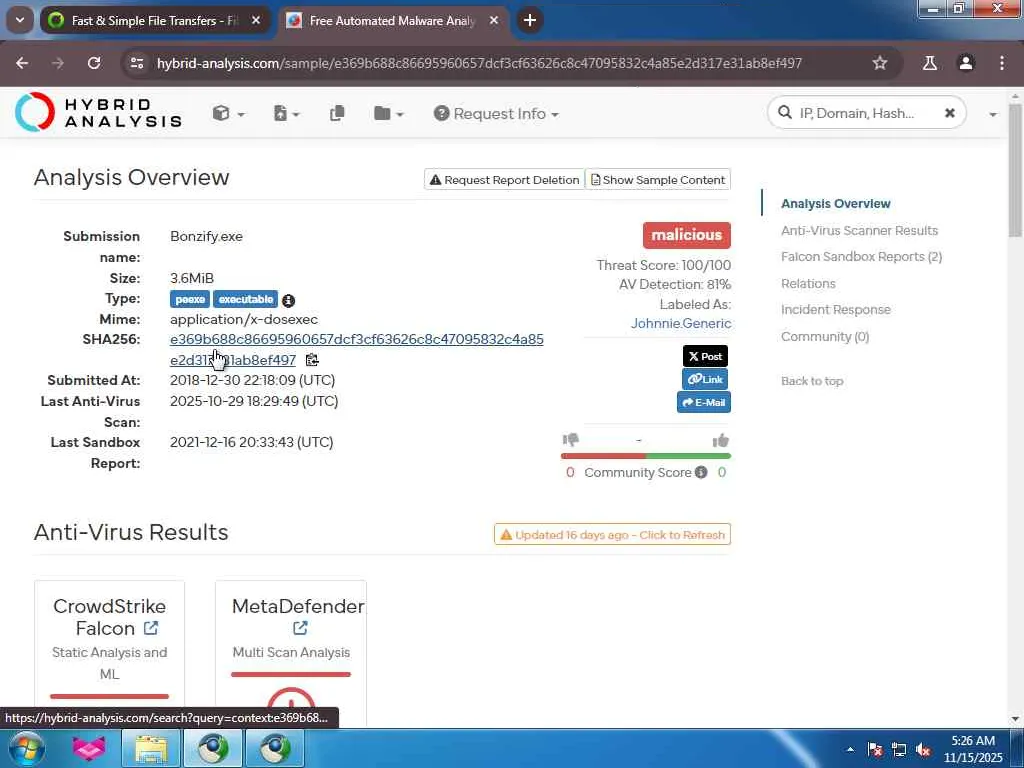1024x768 pixels.
Task: Open CrowdStrike Falcon external link icon
Action: coord(151,628)
